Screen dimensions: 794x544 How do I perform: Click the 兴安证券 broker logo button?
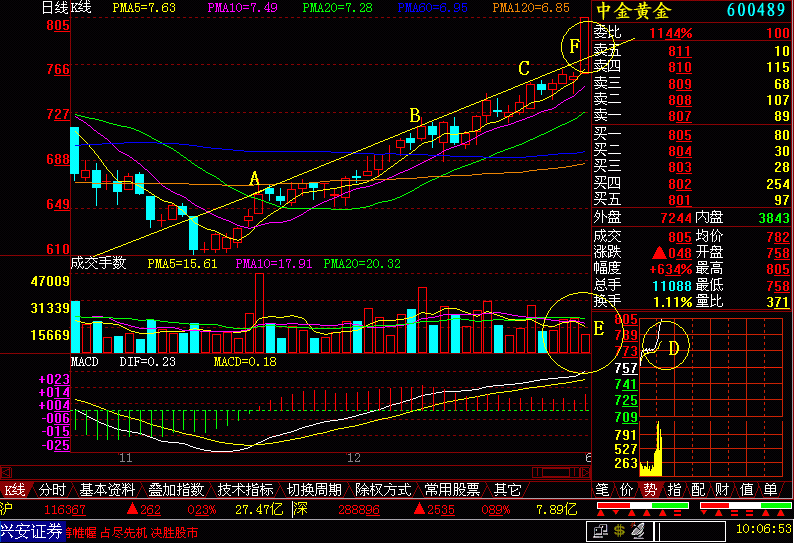coord(32,531)
